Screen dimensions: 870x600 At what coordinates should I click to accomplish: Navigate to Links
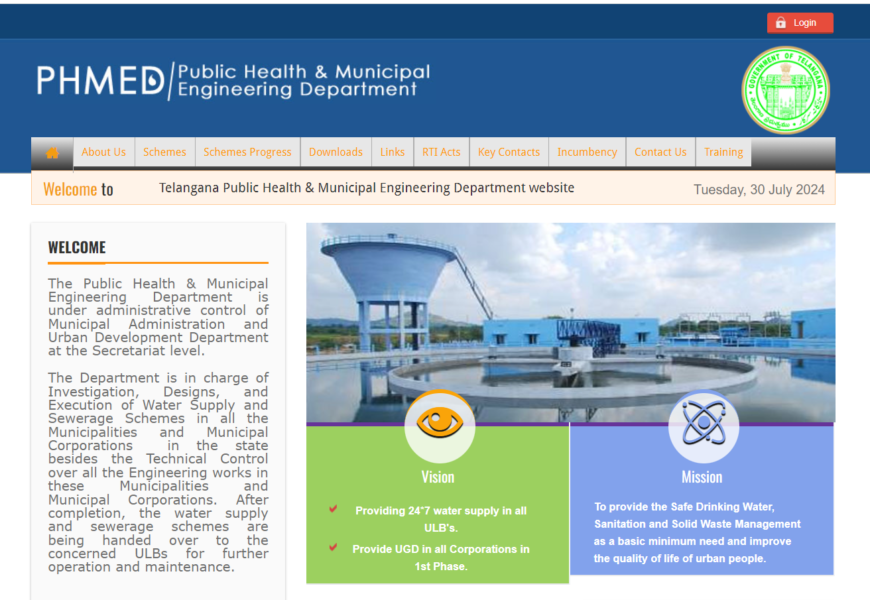coord(392,152)
